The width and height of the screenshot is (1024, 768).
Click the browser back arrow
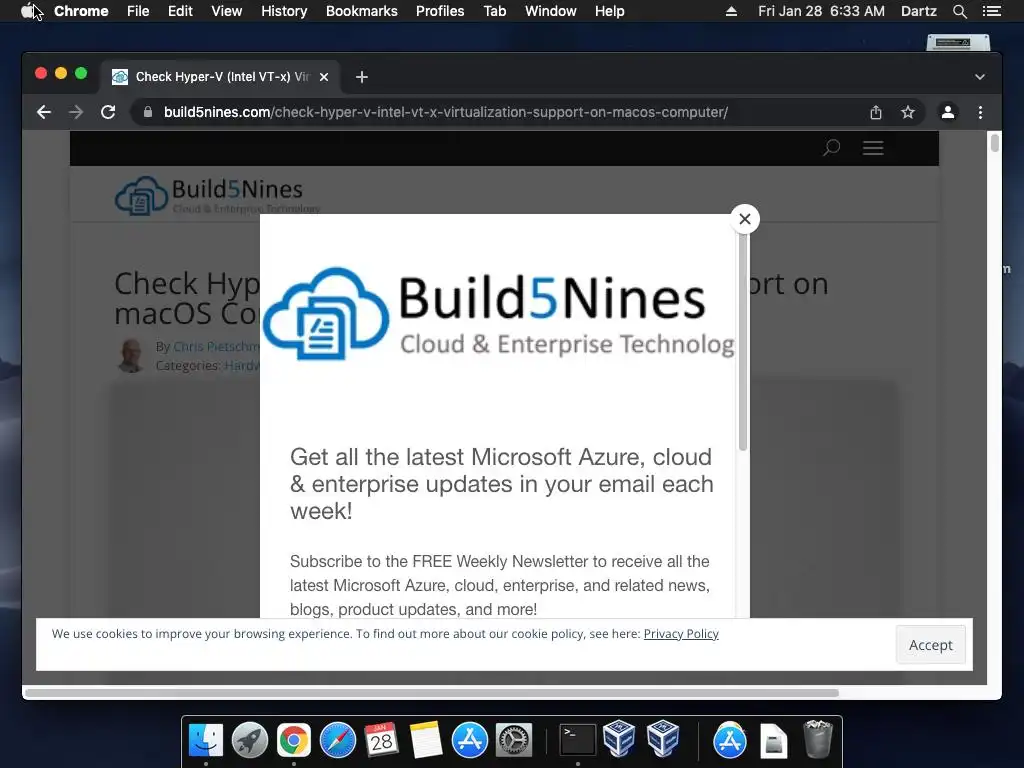coord(44,112)
